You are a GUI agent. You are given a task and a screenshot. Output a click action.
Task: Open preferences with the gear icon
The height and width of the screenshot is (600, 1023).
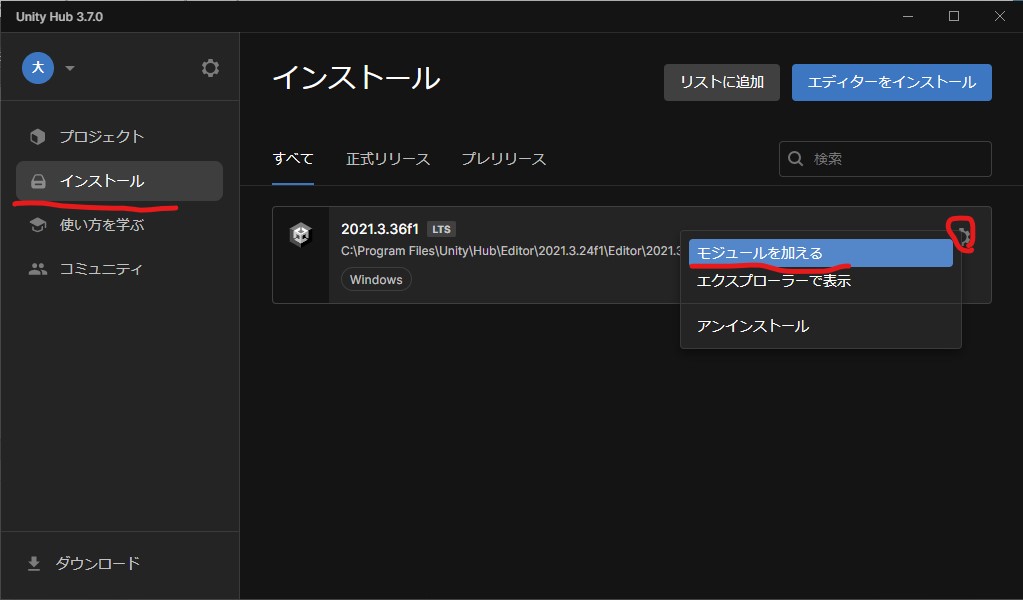(x=210, y=68)
